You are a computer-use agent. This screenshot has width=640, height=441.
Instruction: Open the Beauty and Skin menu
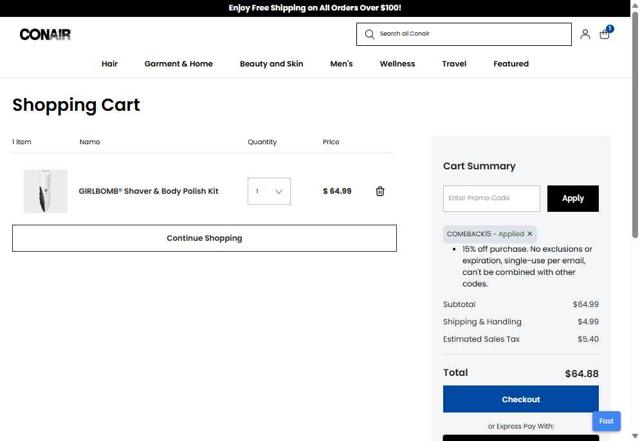click(271, 64)
